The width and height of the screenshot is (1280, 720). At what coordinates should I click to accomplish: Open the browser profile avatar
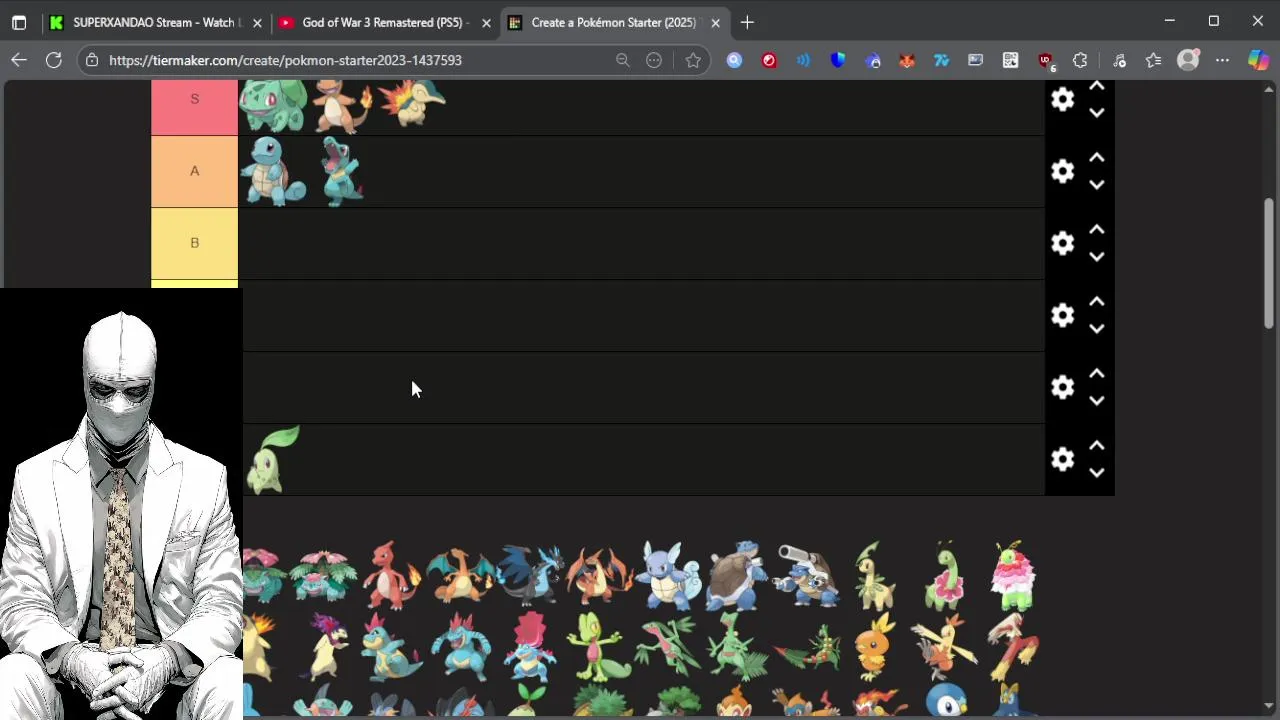point(1188,60)
